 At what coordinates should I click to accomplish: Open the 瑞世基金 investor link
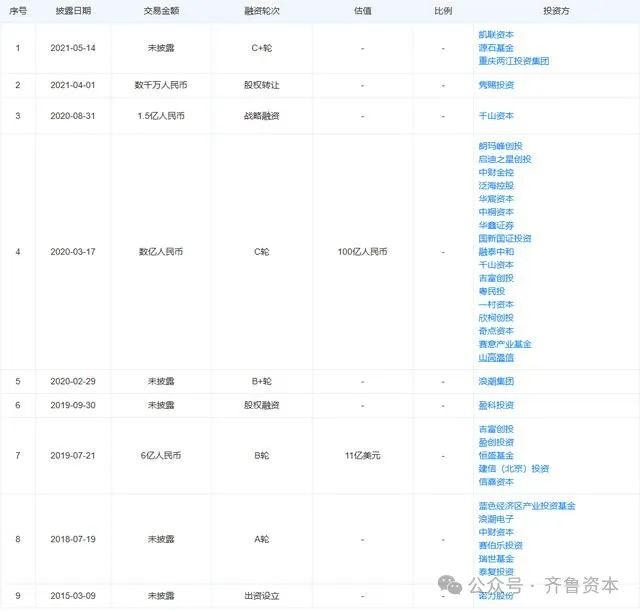pyautogui.click(x=496, y=559)
